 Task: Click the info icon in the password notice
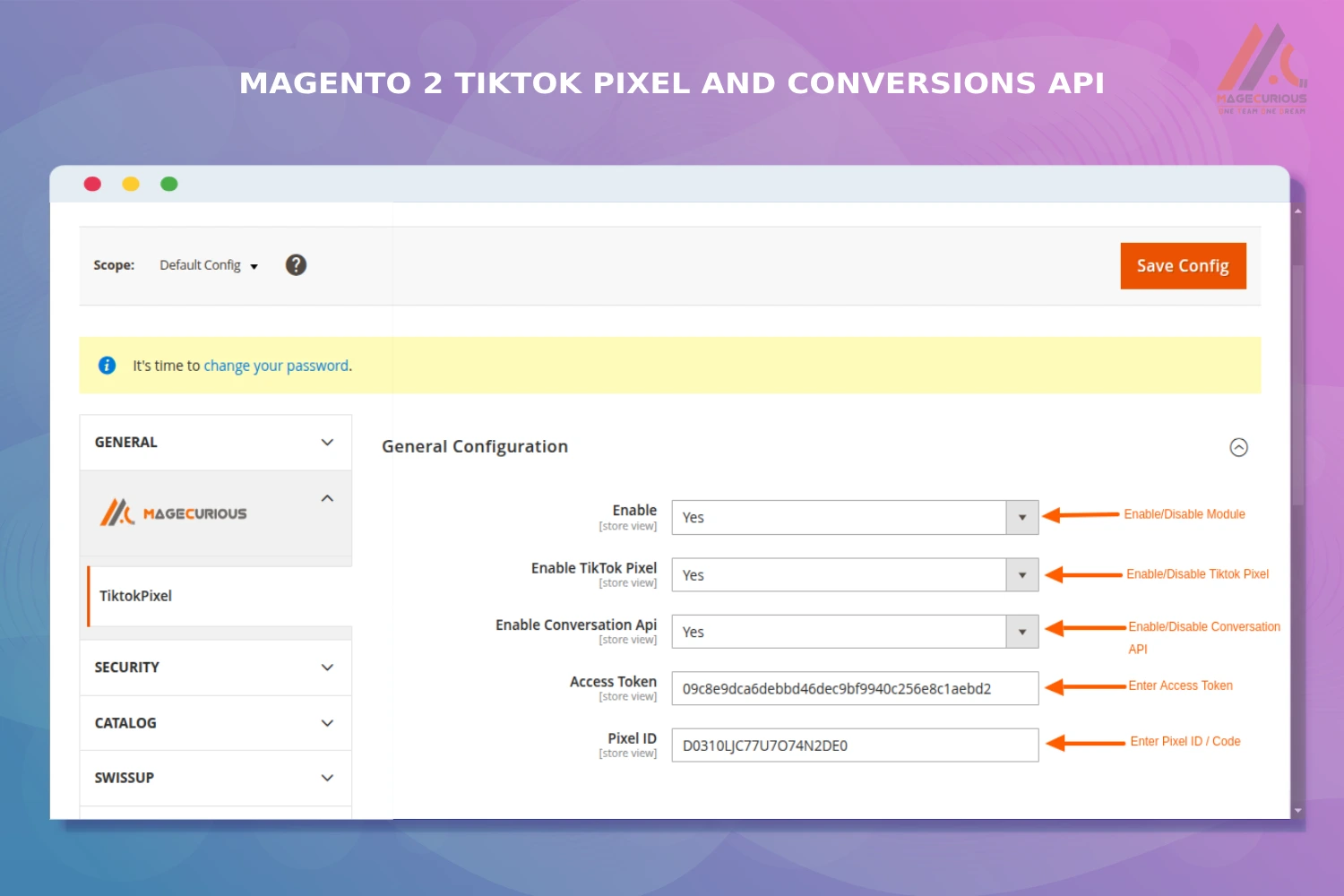[x=107, y=365]
